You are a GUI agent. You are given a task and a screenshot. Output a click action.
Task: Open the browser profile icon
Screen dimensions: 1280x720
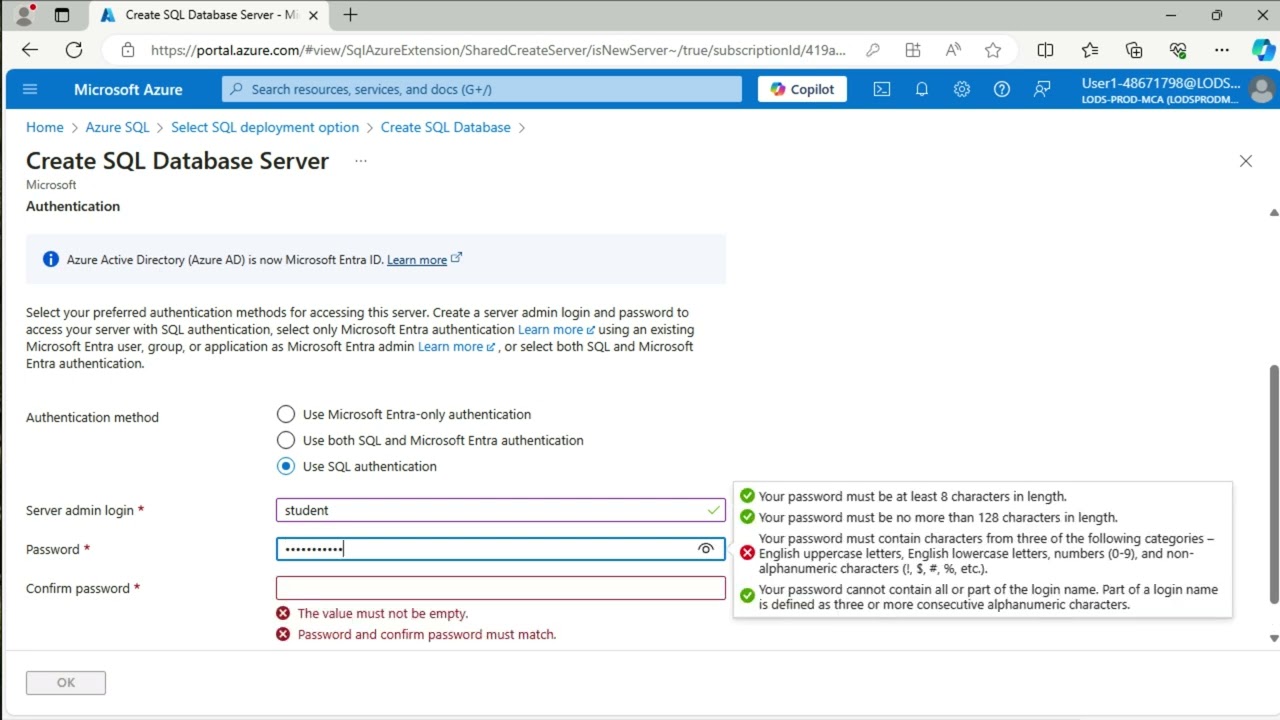24,15
